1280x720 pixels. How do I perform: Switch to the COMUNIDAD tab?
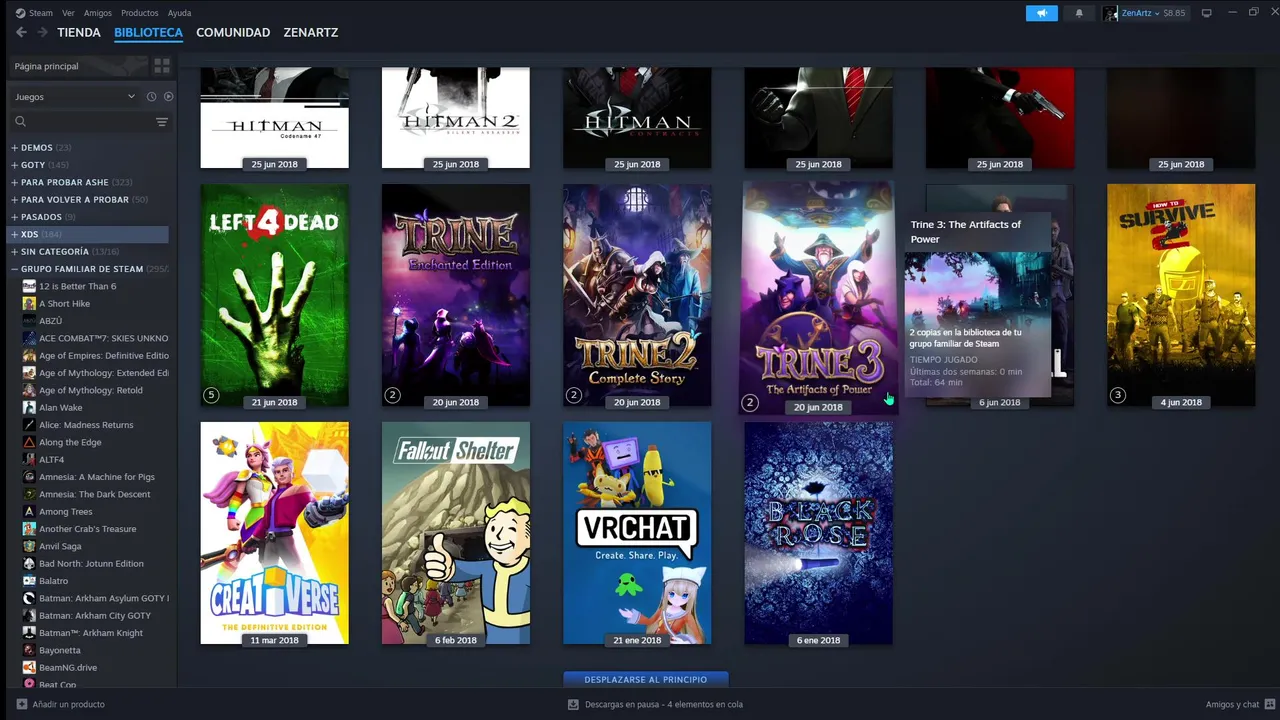click(233, 32)
